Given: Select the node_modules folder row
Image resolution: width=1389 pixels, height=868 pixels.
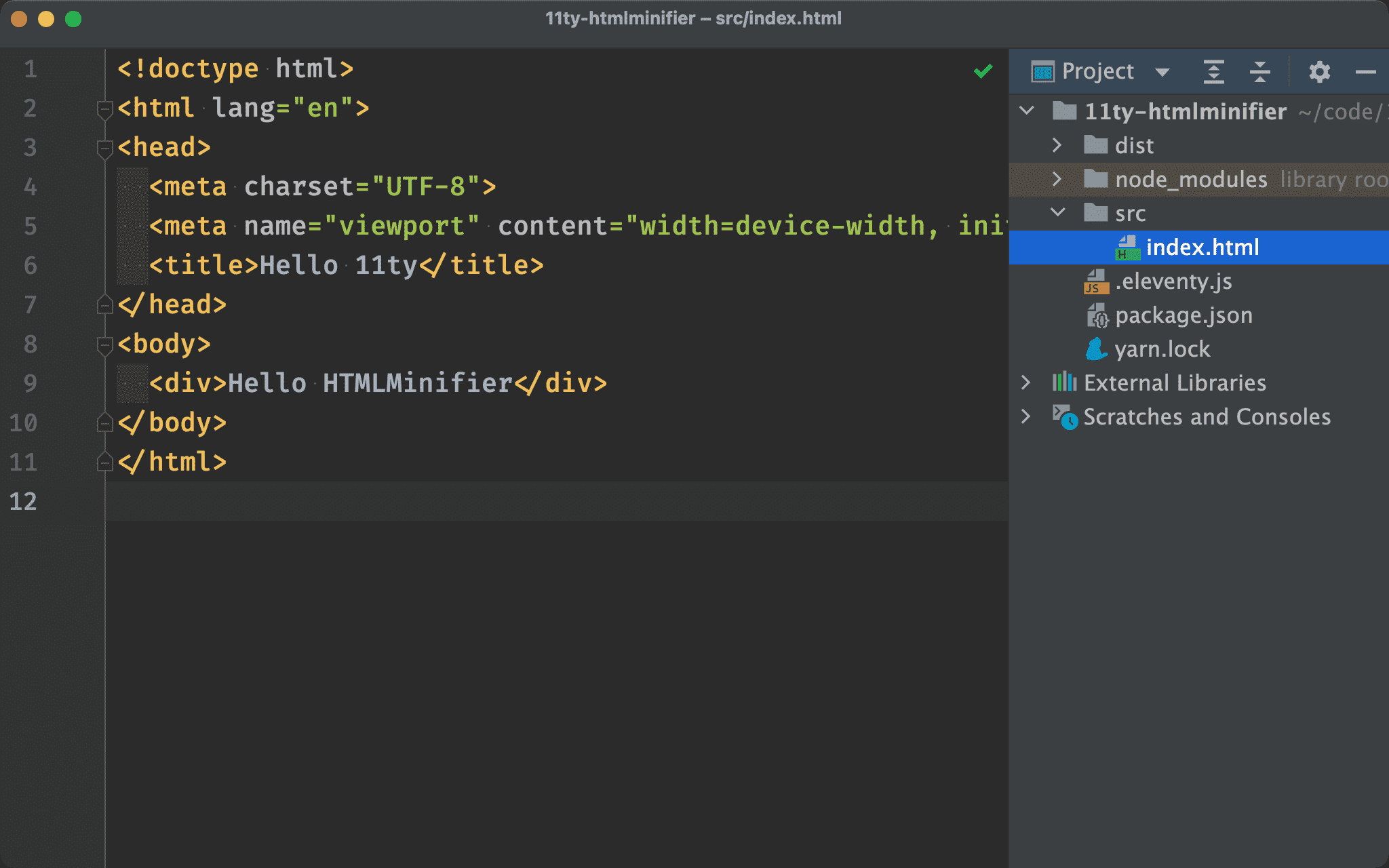Looking at the screenshot, I should click(1198, 179).
